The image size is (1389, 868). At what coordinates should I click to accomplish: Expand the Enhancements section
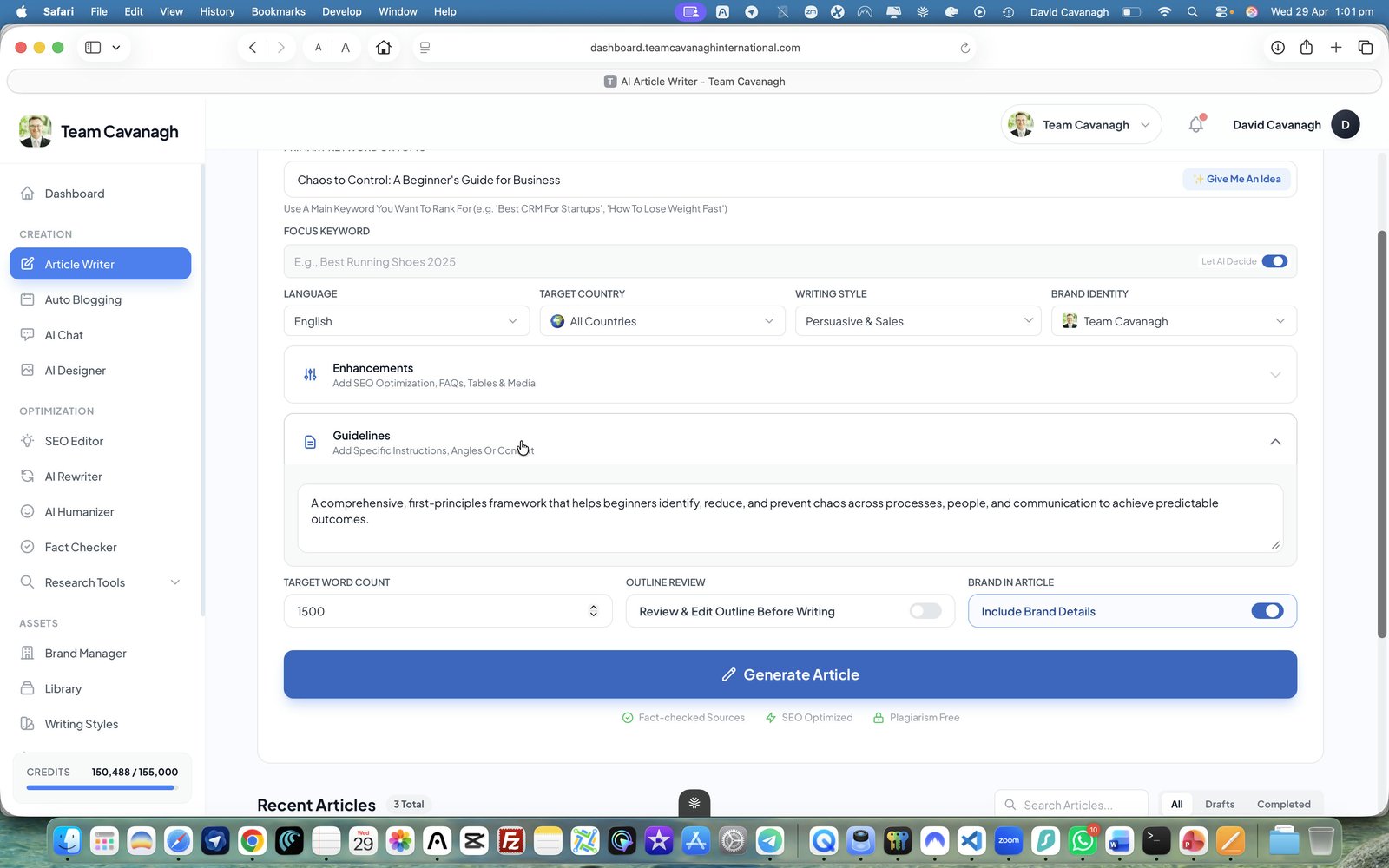[790, 375]
